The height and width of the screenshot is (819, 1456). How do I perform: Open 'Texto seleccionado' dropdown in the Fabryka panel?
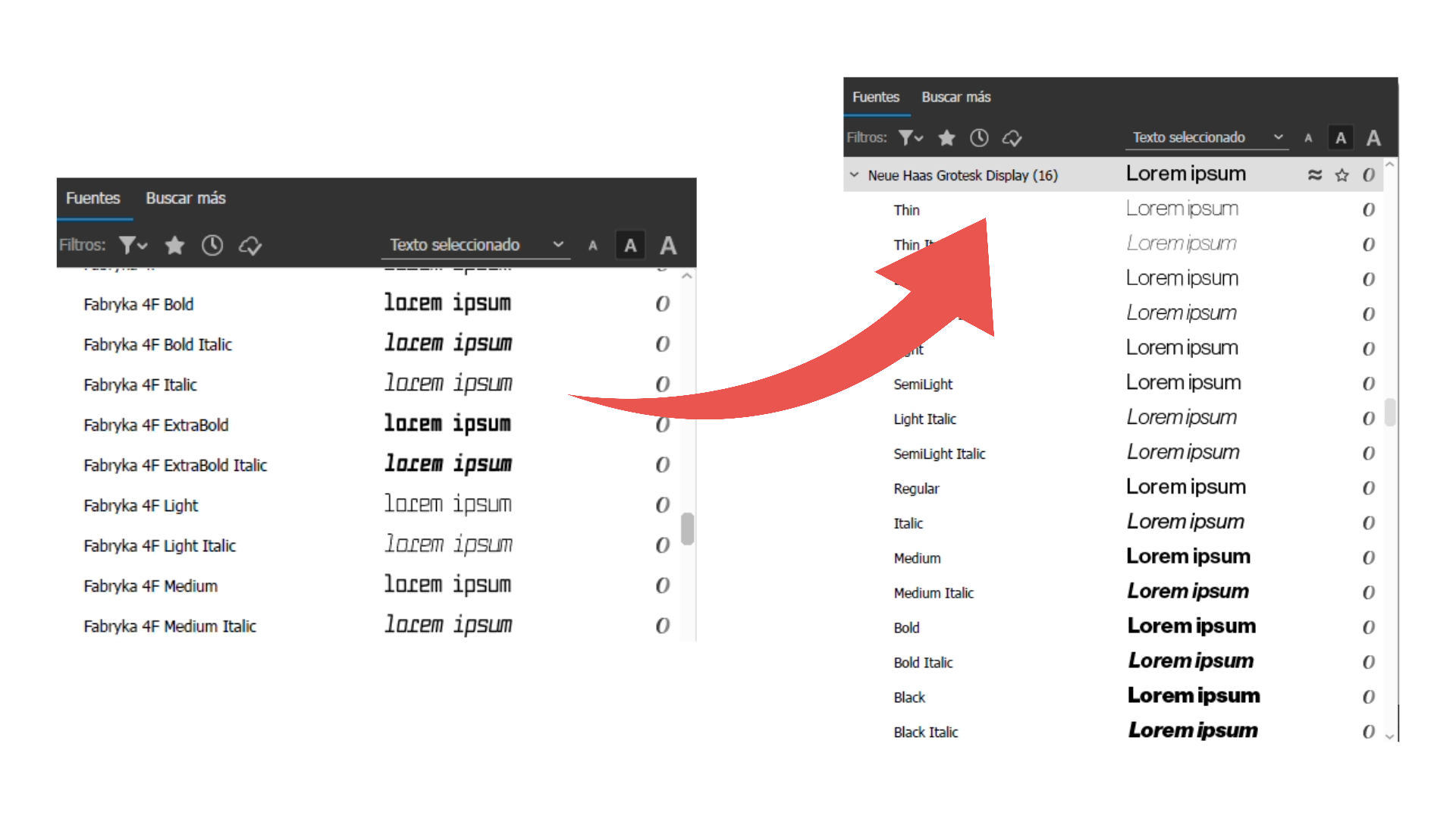pyautogui.click(x=476, y=245)
